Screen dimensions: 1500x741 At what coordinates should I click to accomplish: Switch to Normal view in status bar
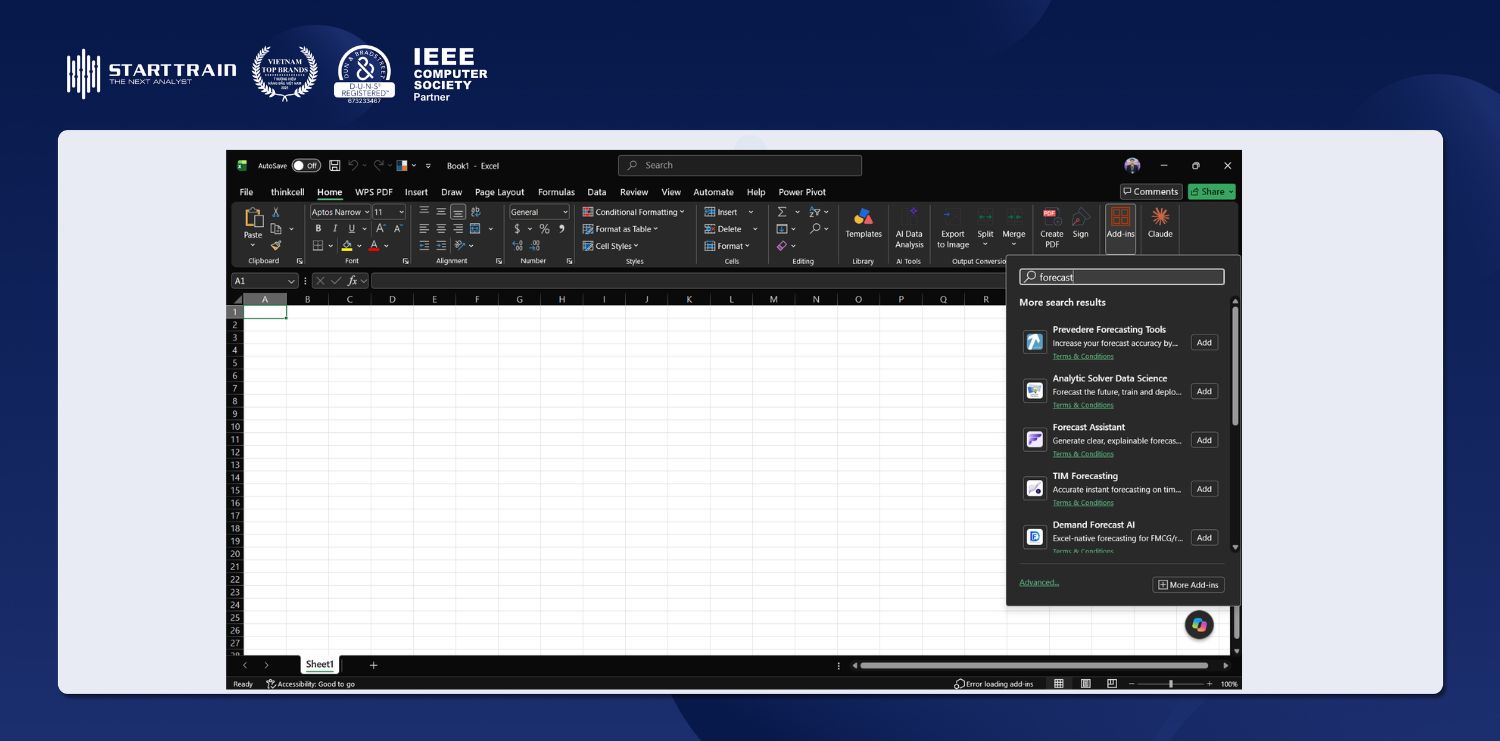tap(1059, 684)
